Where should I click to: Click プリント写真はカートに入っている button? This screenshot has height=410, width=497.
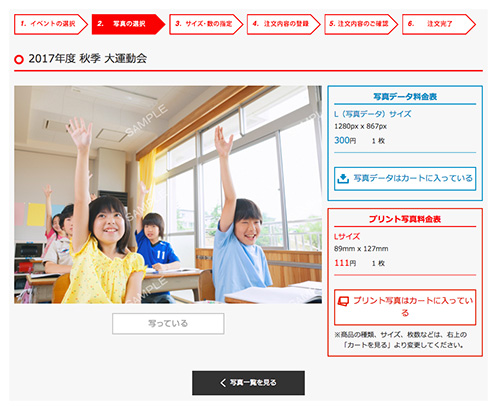[x=405, y=307]
